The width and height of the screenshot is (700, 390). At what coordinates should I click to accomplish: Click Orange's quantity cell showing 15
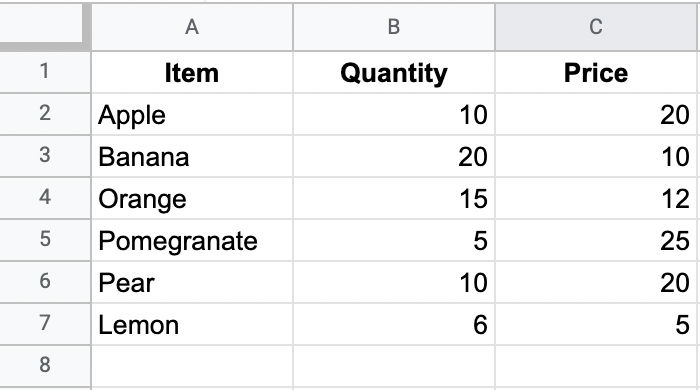[394, 198]
